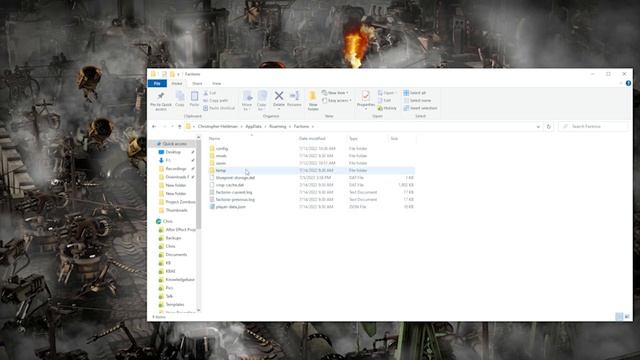
Task: Click the Refresh button beside address bar
Action: 548,127
